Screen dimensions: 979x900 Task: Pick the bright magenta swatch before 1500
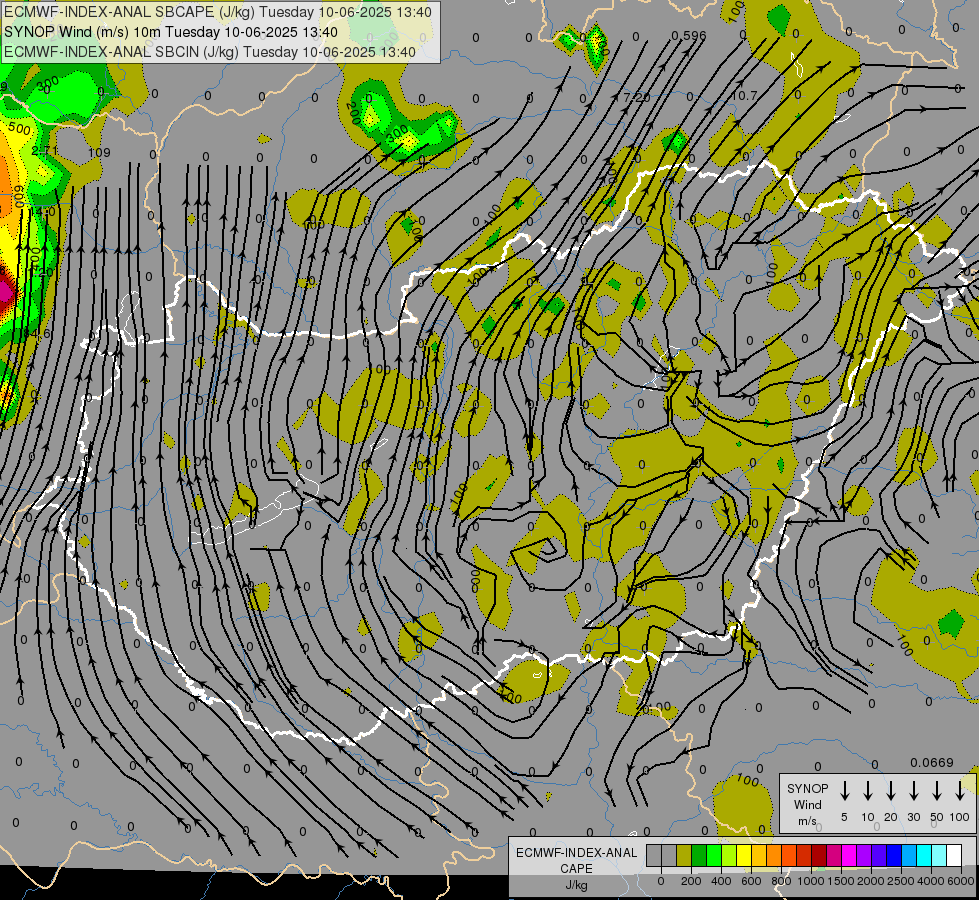[x=849, y=856]
